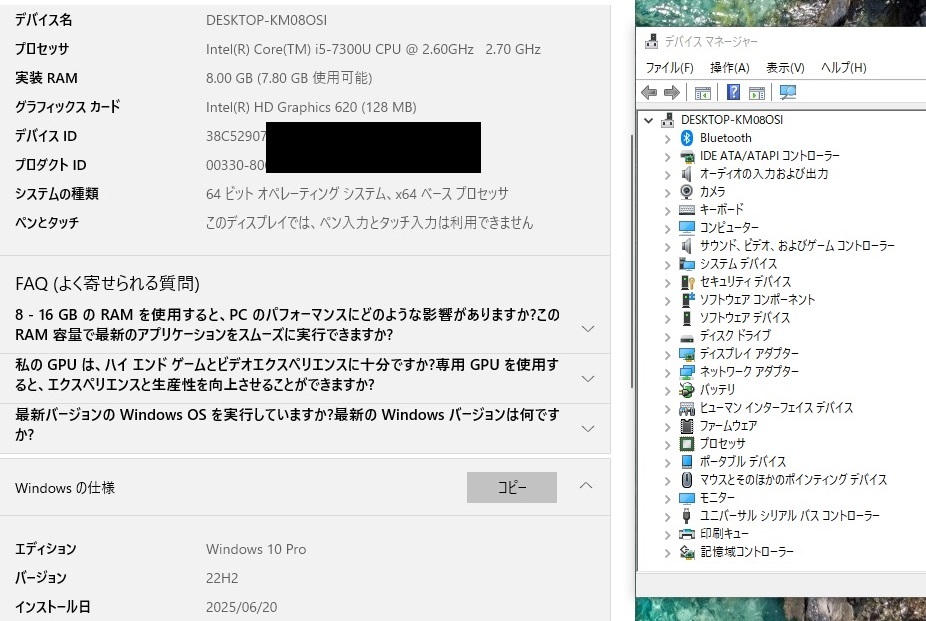Click the device name value DESKTOP-KM08OSI
The width and height of the screenshot is (926, 621).
pyautogui.click(x=266, y=20)
